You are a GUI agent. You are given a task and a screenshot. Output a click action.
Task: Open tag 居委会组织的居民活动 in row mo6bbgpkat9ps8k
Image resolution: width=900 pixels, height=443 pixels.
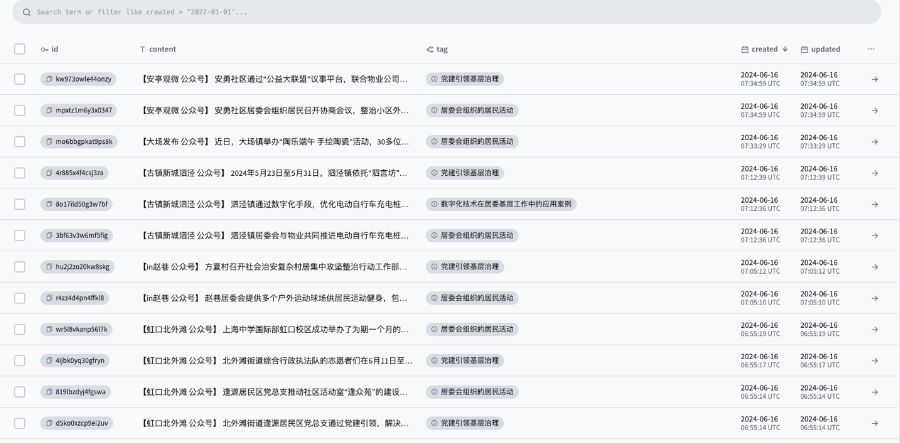[x=472, y=142]
